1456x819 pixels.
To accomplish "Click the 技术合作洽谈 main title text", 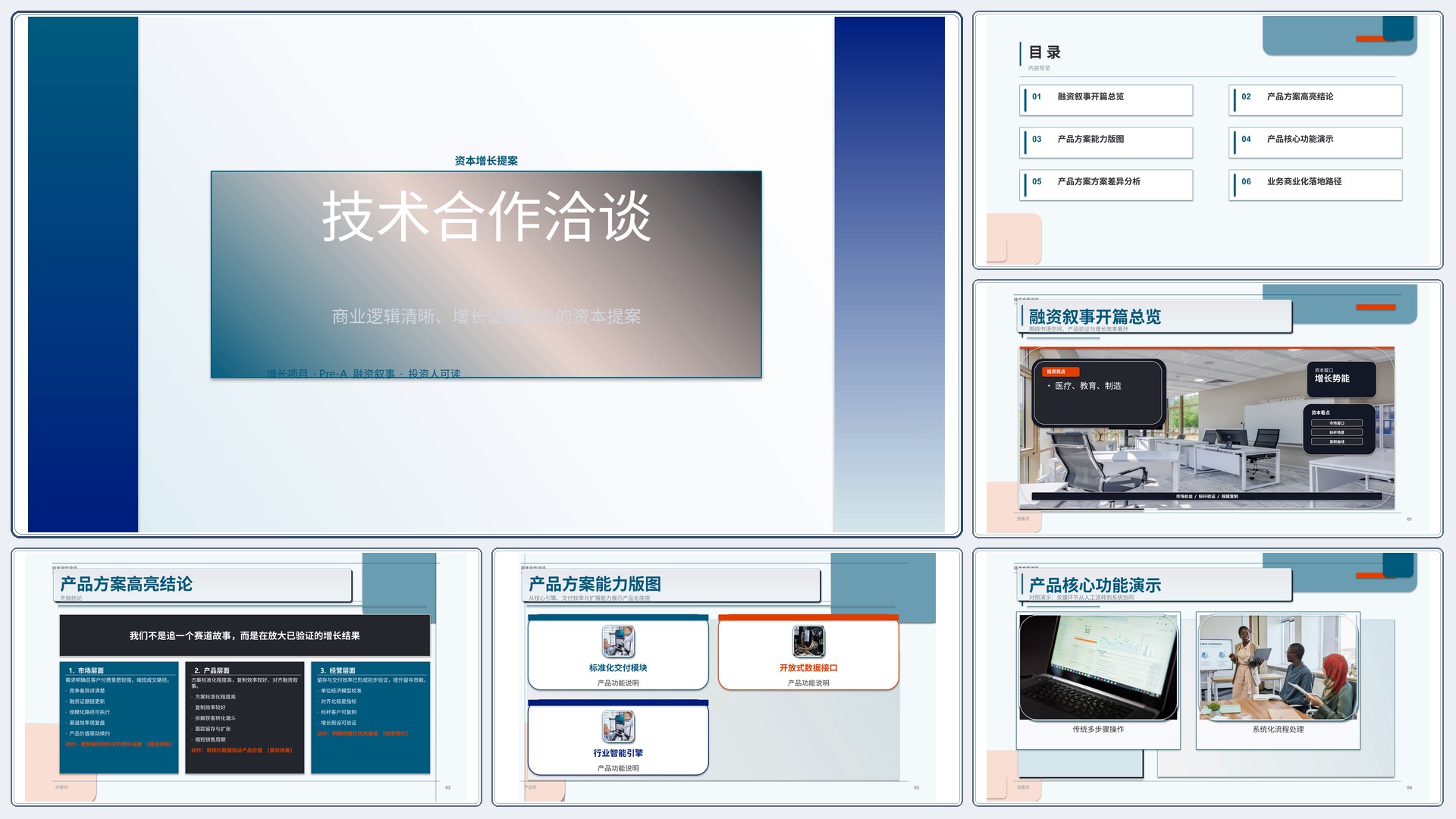I will pos(486,217).
